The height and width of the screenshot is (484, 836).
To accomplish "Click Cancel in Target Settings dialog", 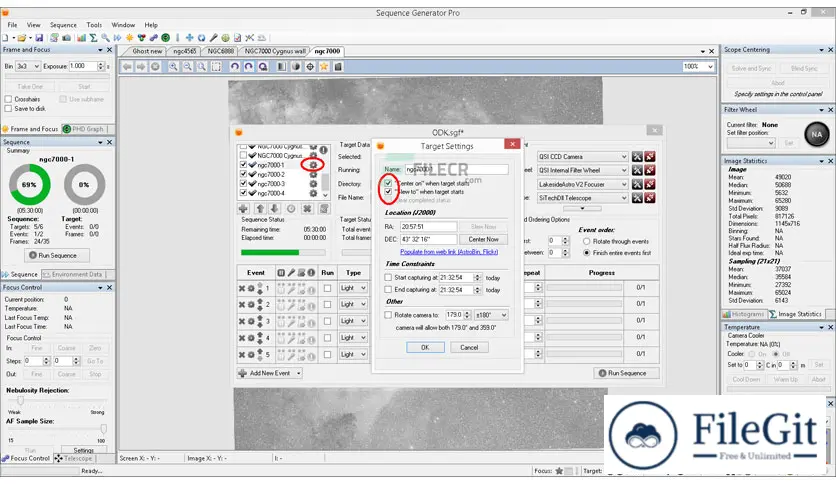I will tap(469, 348).
